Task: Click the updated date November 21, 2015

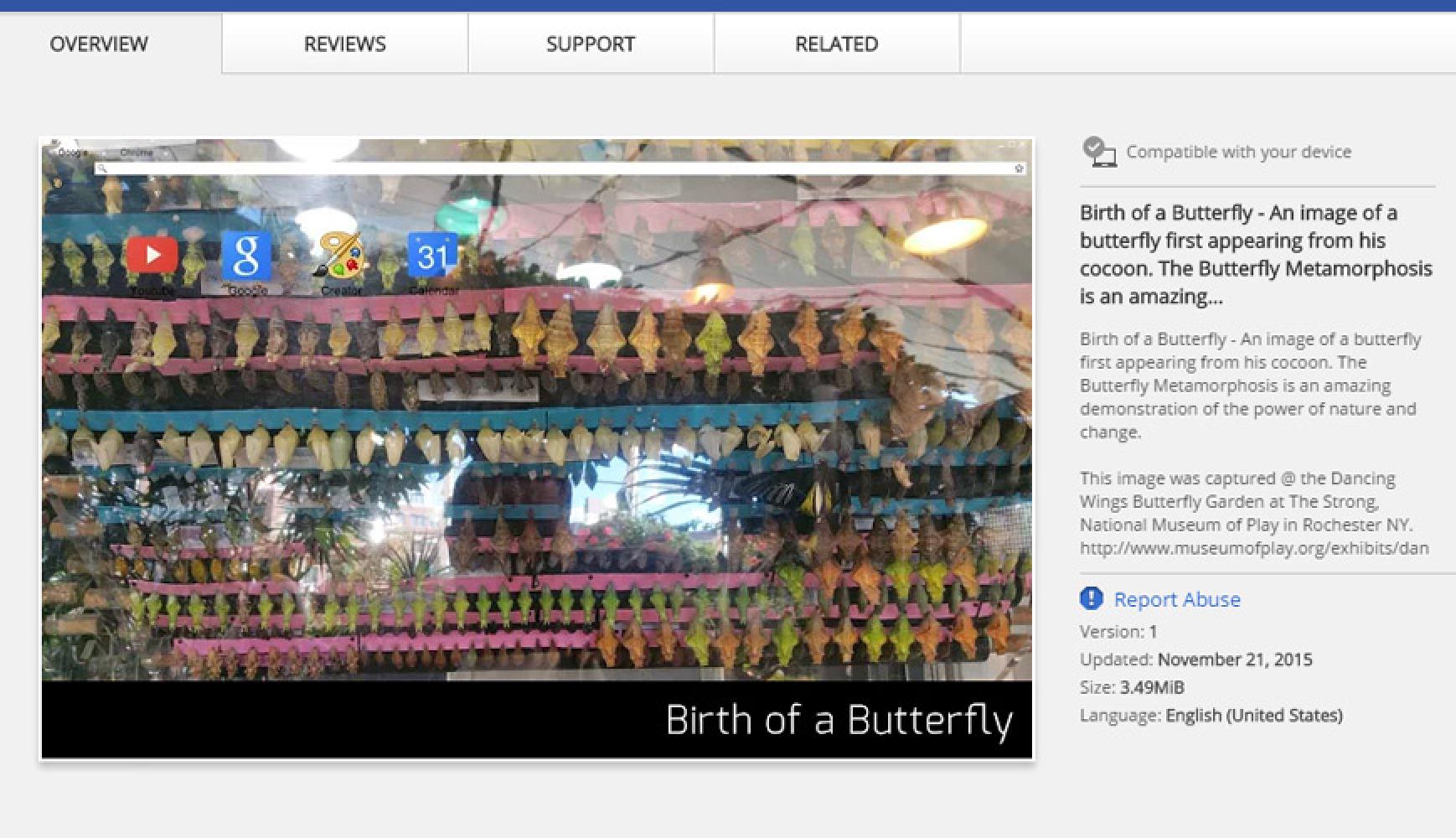Action: point(1234,660)
